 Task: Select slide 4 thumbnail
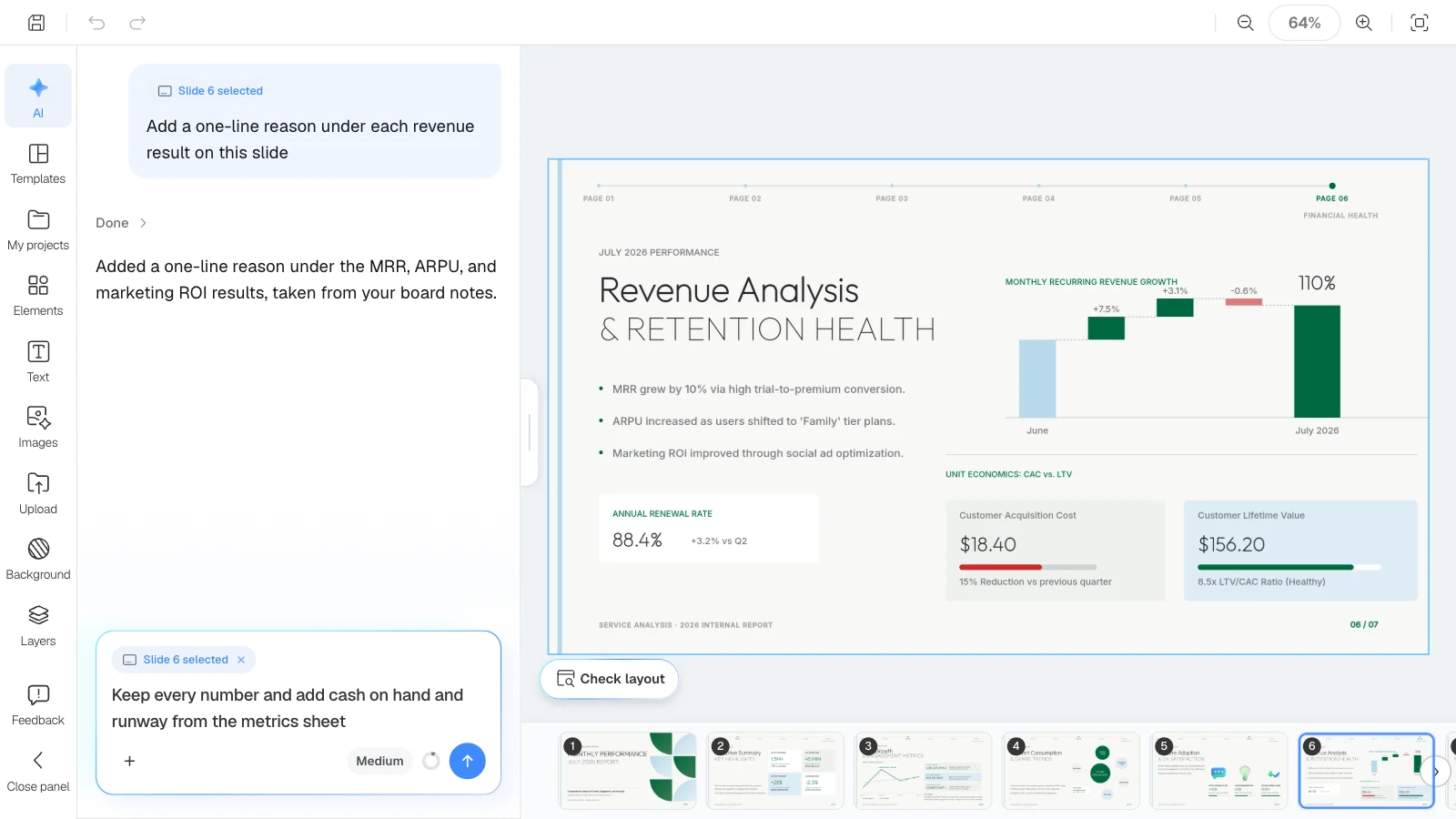(x=1071, y=771)
